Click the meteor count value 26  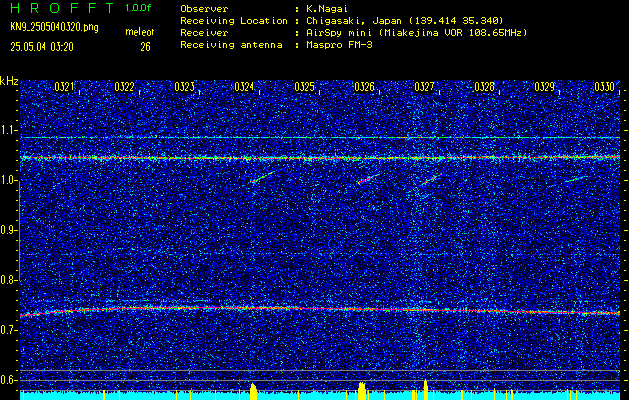click(145, 47)
